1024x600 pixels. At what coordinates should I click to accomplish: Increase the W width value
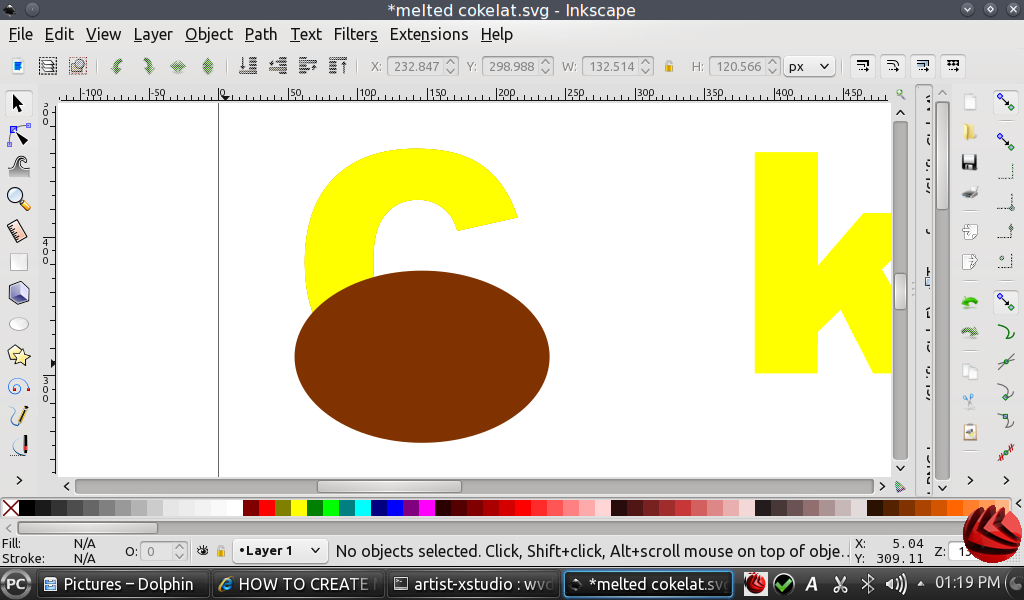pyautogui.click(x=646, y=62)
